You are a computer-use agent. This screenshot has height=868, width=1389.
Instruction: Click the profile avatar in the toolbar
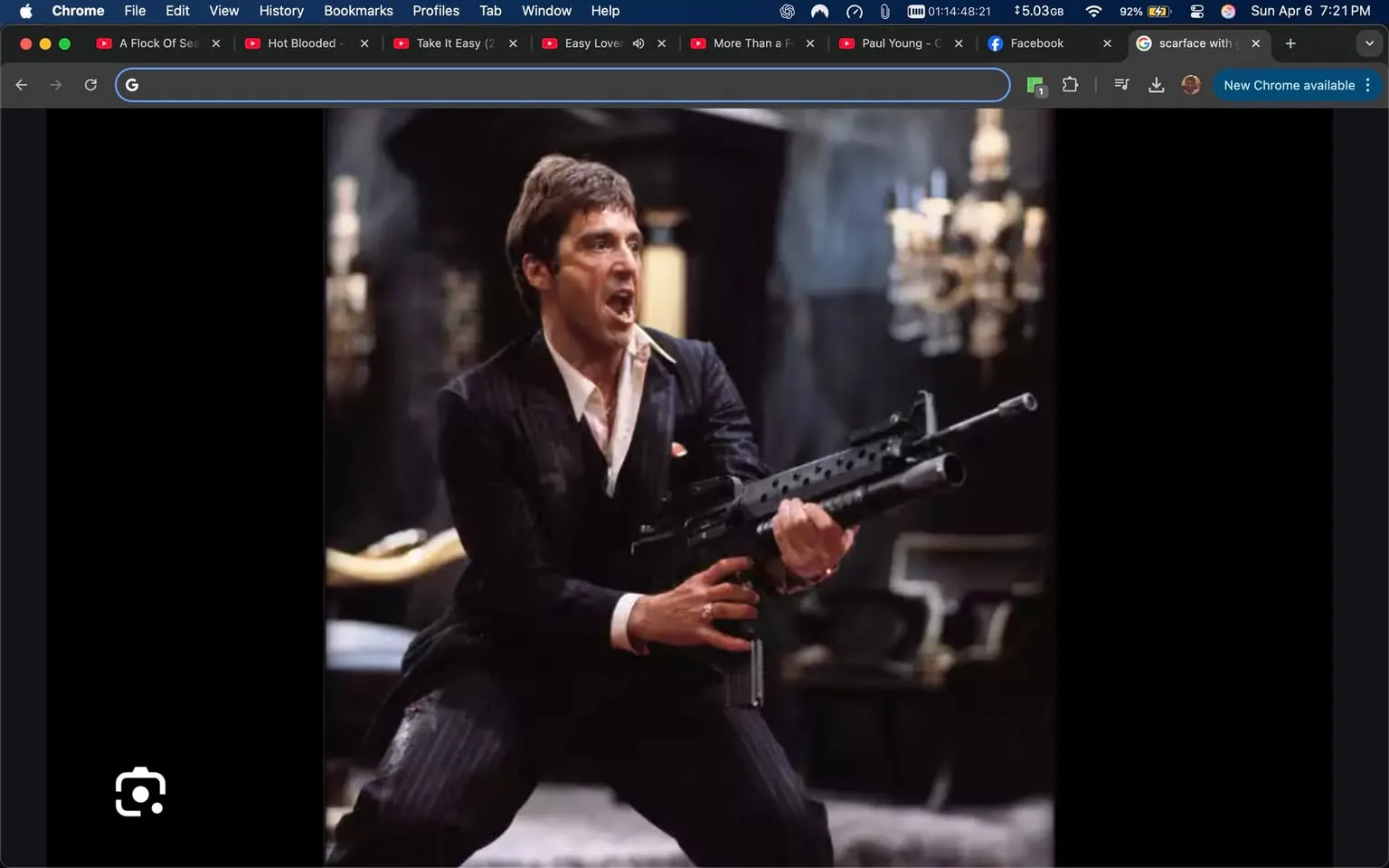tap(1190, 84)
